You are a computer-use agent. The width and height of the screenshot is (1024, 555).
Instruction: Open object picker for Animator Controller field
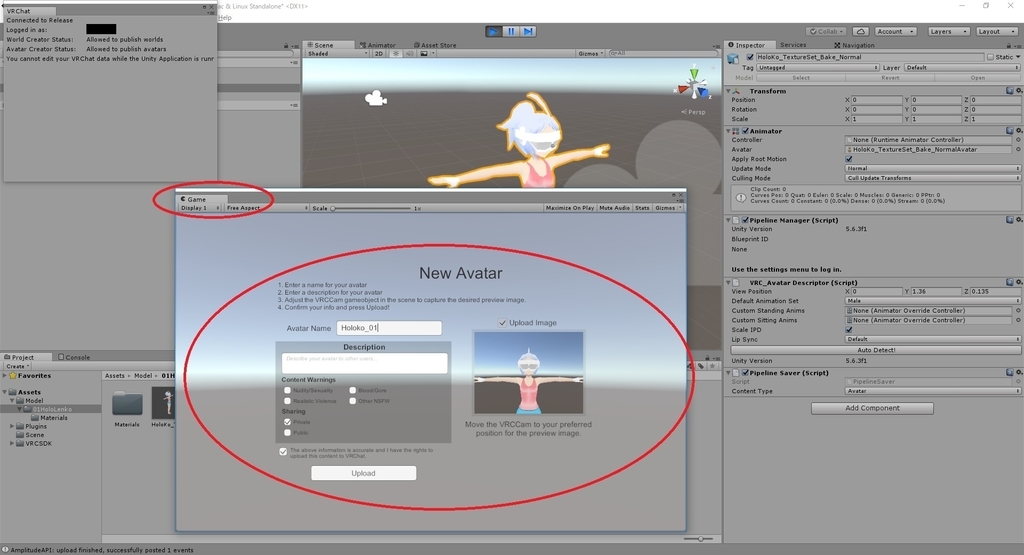coord(1018,140)
